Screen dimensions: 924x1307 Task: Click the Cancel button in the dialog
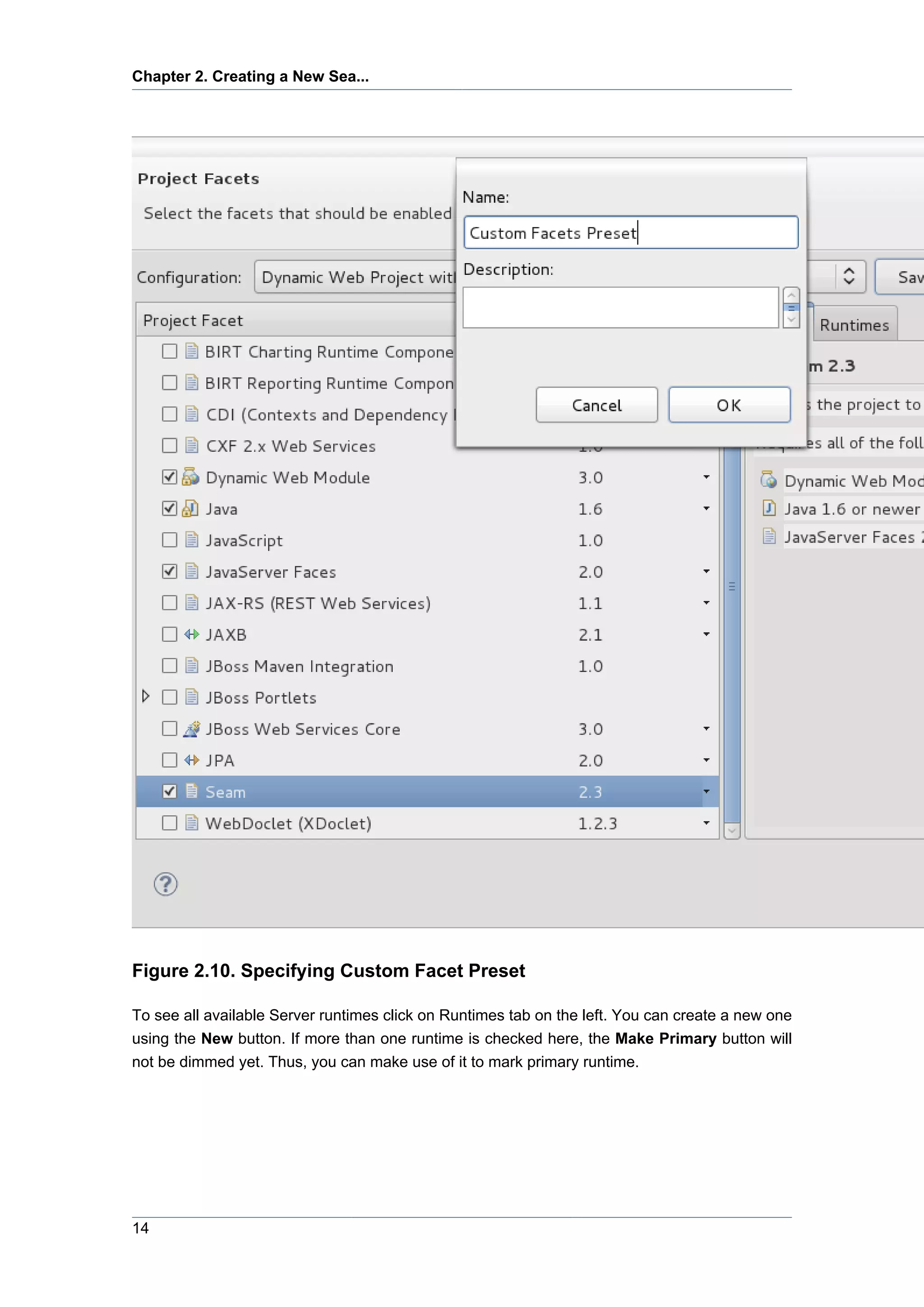tap(597, 405)
